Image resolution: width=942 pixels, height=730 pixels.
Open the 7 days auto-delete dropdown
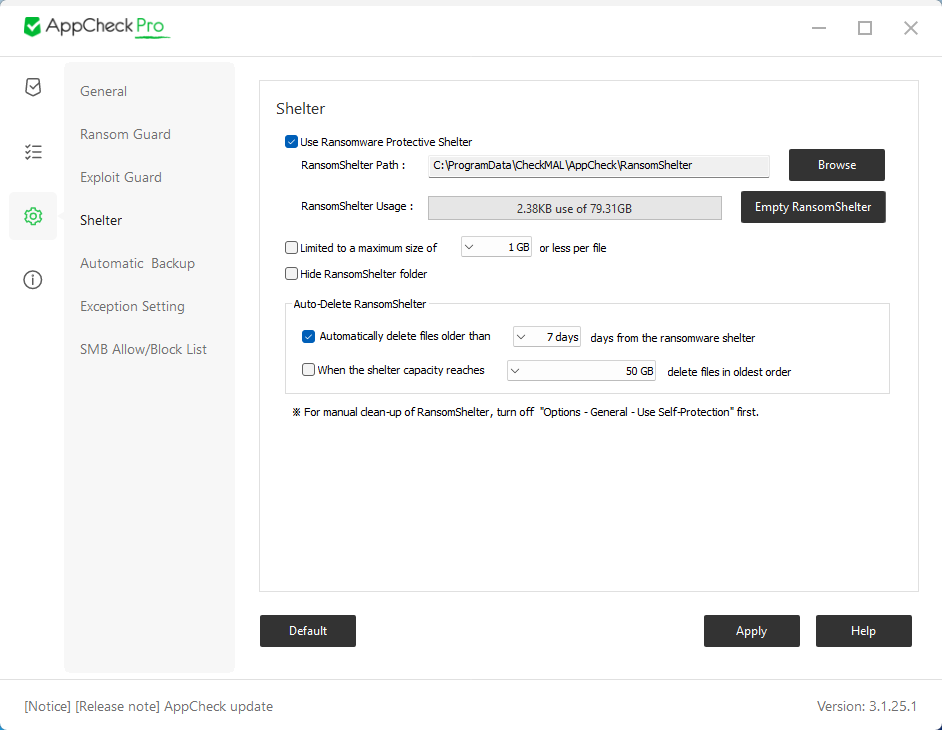pyautogui.click(x=547, y=336)
